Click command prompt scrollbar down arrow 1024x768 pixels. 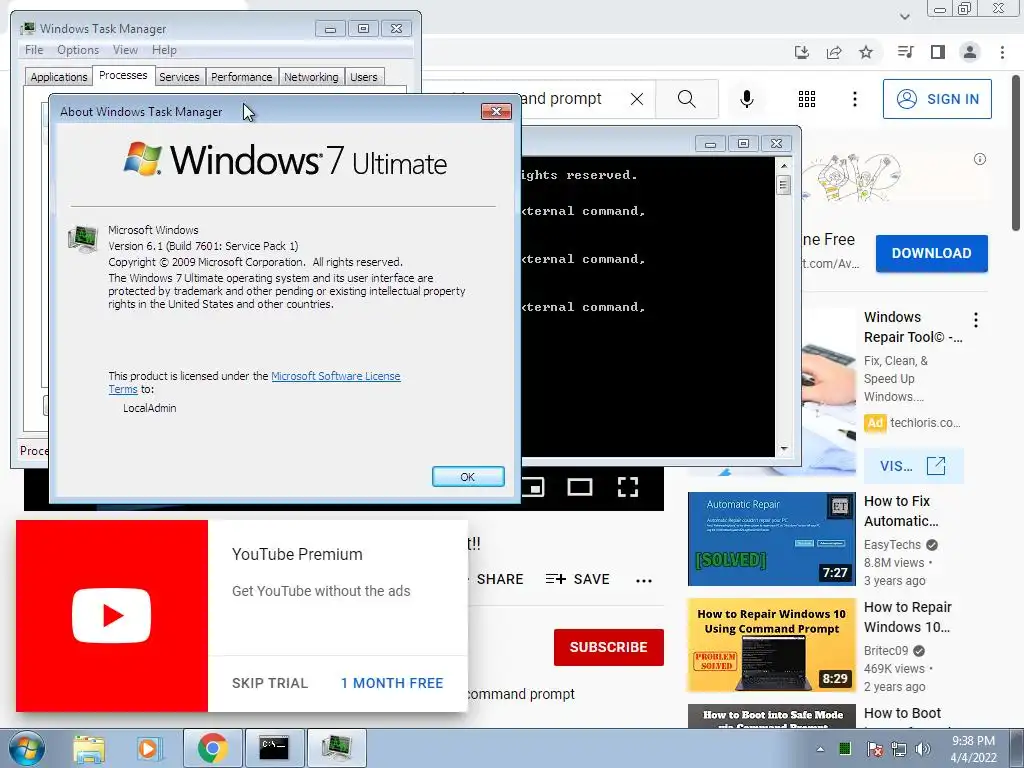[784, 449]
